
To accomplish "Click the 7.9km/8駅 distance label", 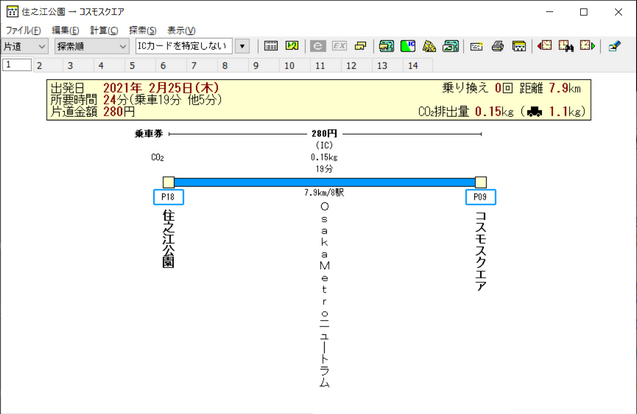I will coord(324,193).
